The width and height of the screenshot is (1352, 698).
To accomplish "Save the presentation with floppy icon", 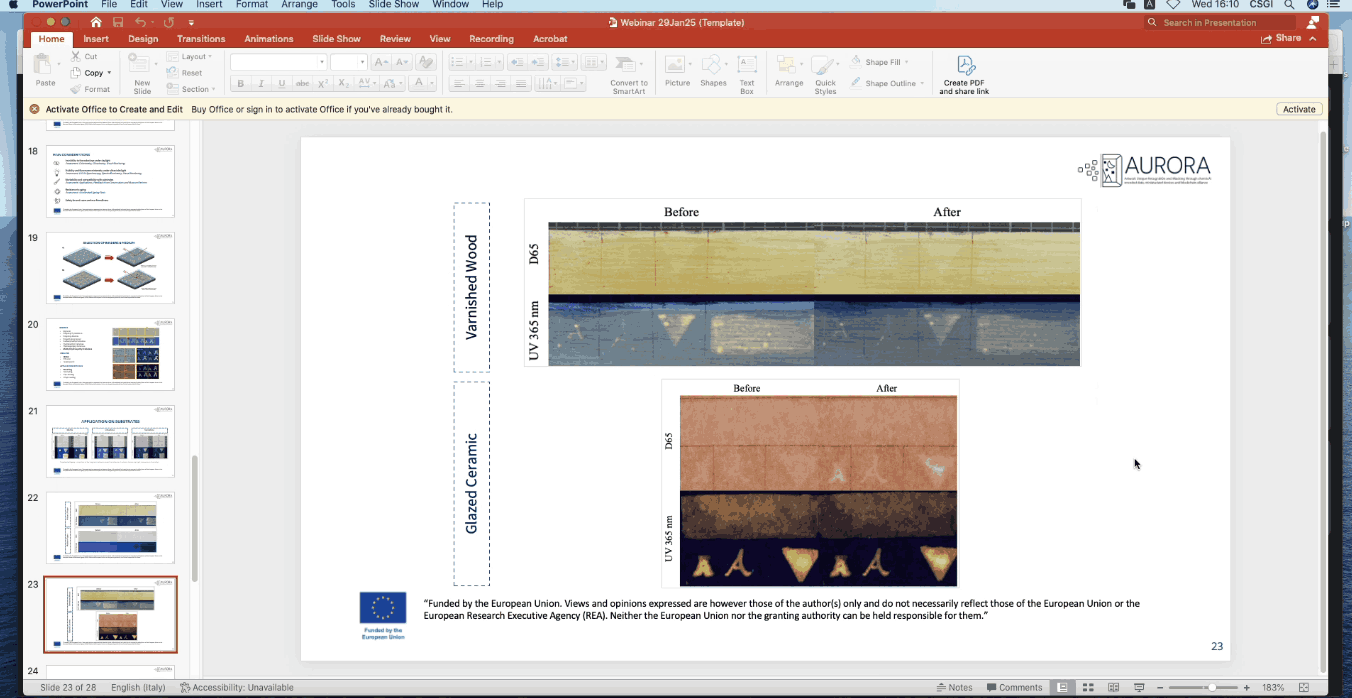I will tap(118, 22).
